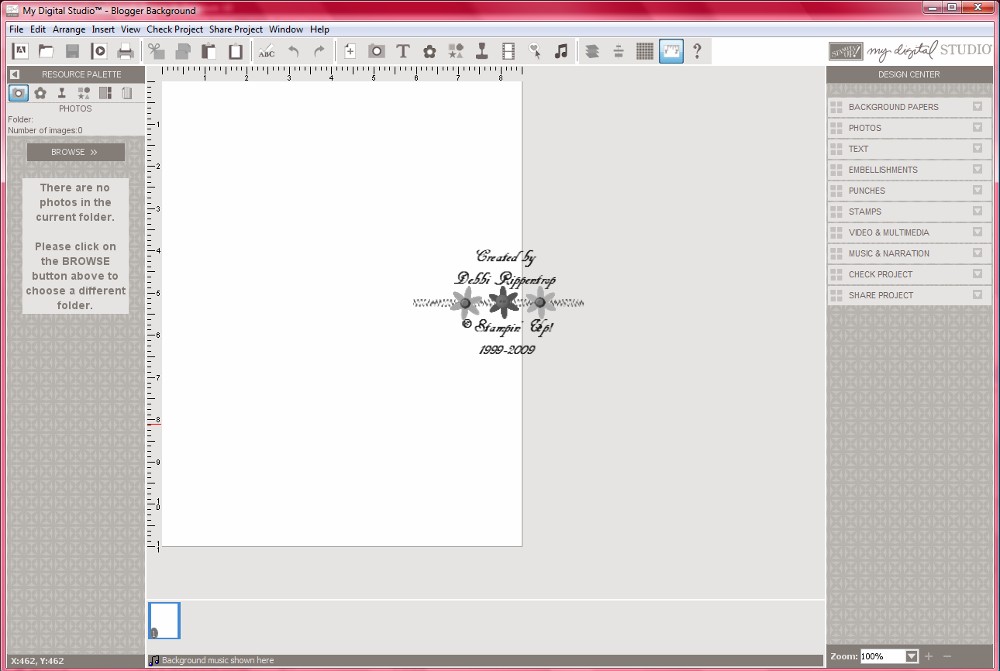Redo the action with the forward arrow icon
The width and height of the screenshot is (1000, 671).
pyautogui.click(x=320, y=51)
